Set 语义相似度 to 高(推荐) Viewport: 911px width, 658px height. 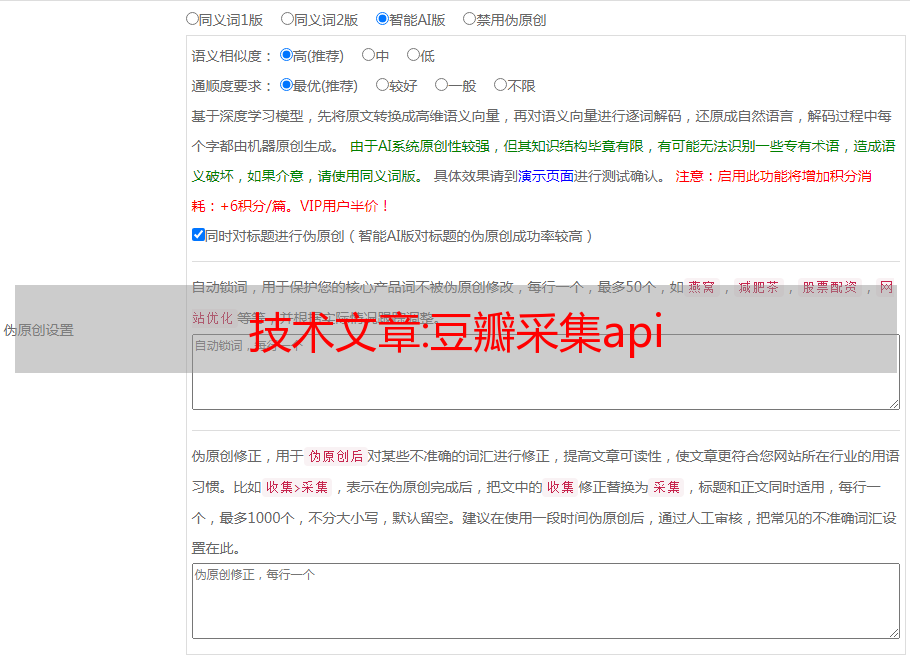coord(286,55)
